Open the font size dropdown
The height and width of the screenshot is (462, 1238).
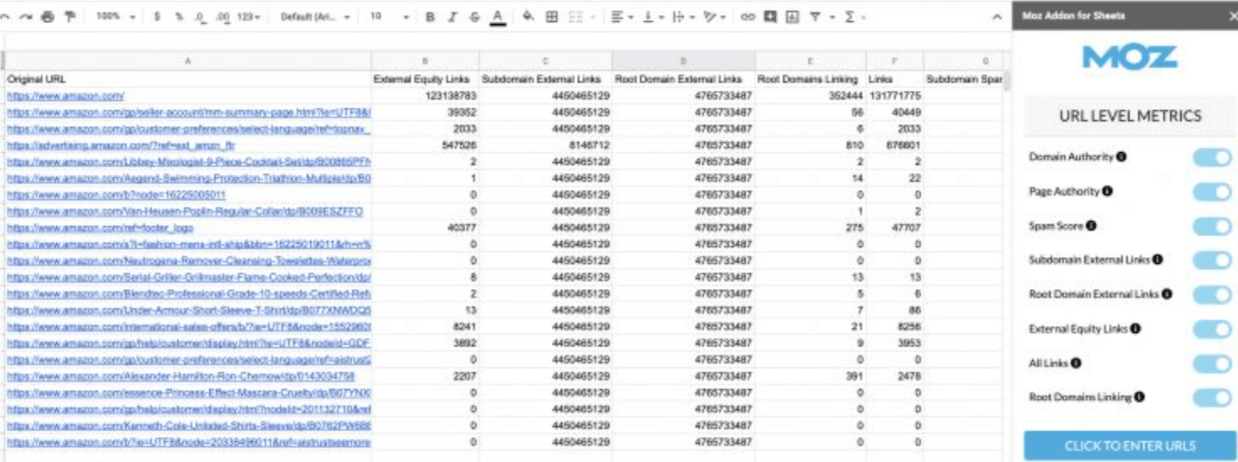pyautogui.click(x=389, y=17)
